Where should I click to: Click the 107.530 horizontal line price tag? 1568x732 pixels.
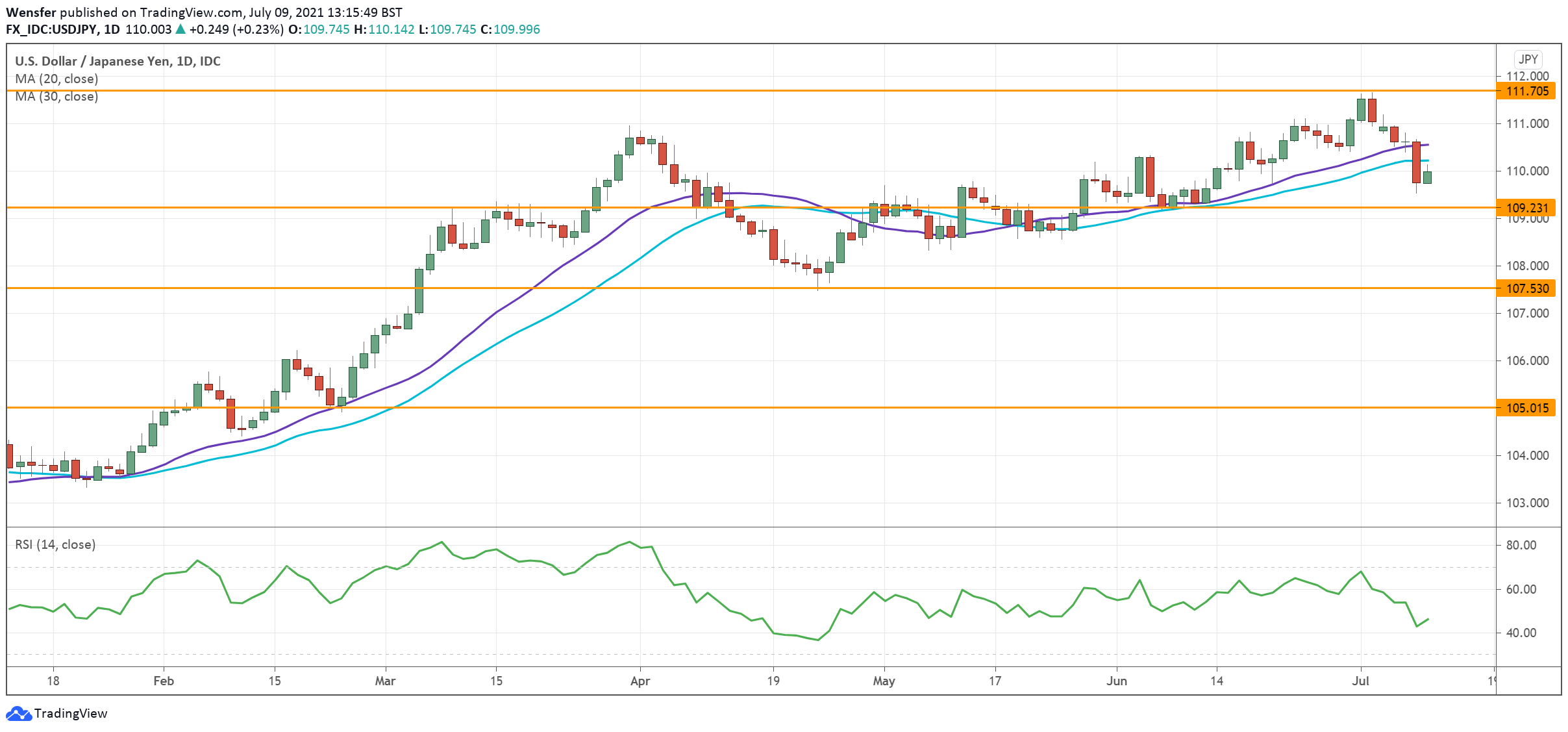pos(1526,288)
